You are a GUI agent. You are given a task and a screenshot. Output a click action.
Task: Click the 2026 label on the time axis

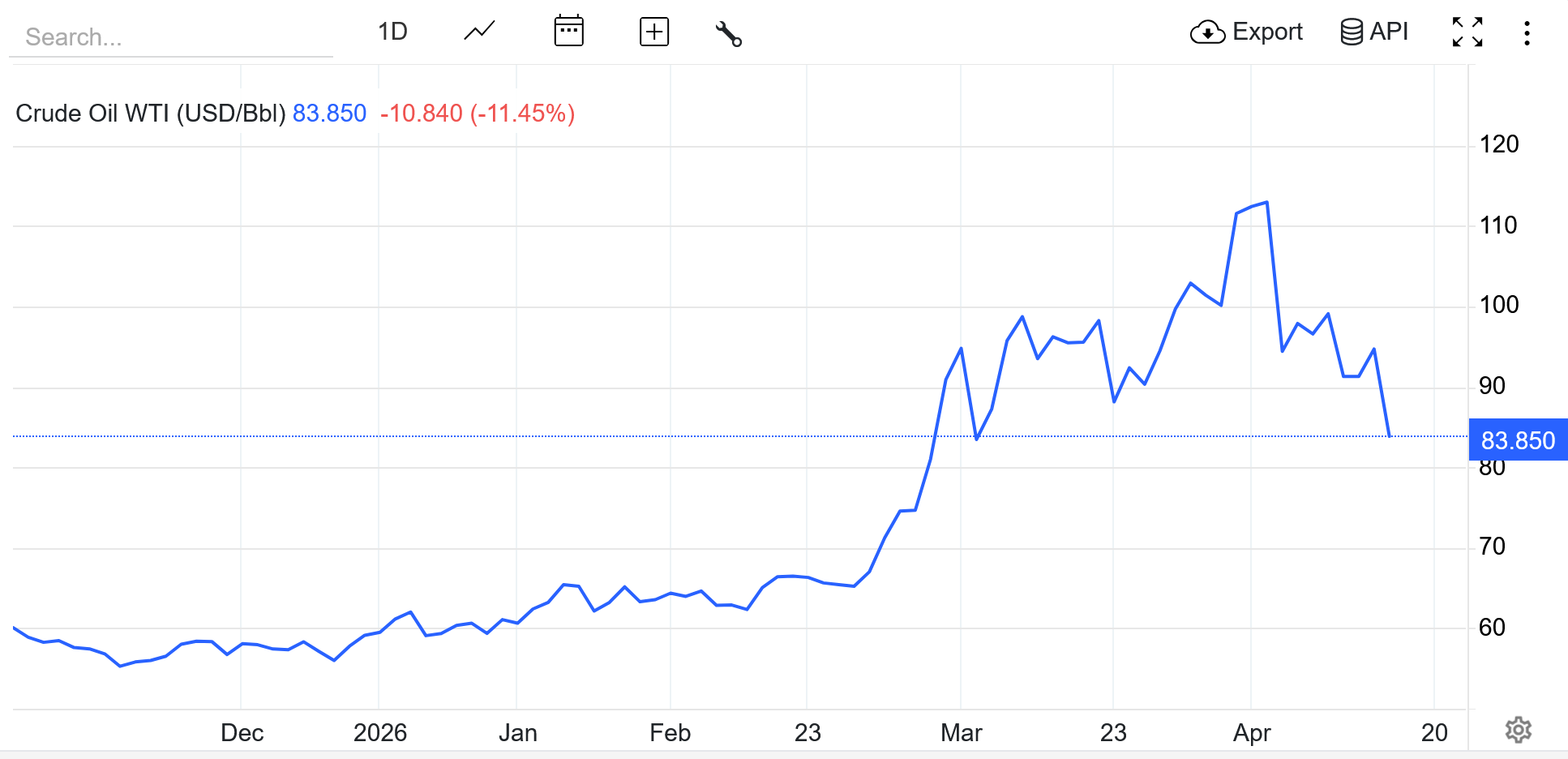380,733
